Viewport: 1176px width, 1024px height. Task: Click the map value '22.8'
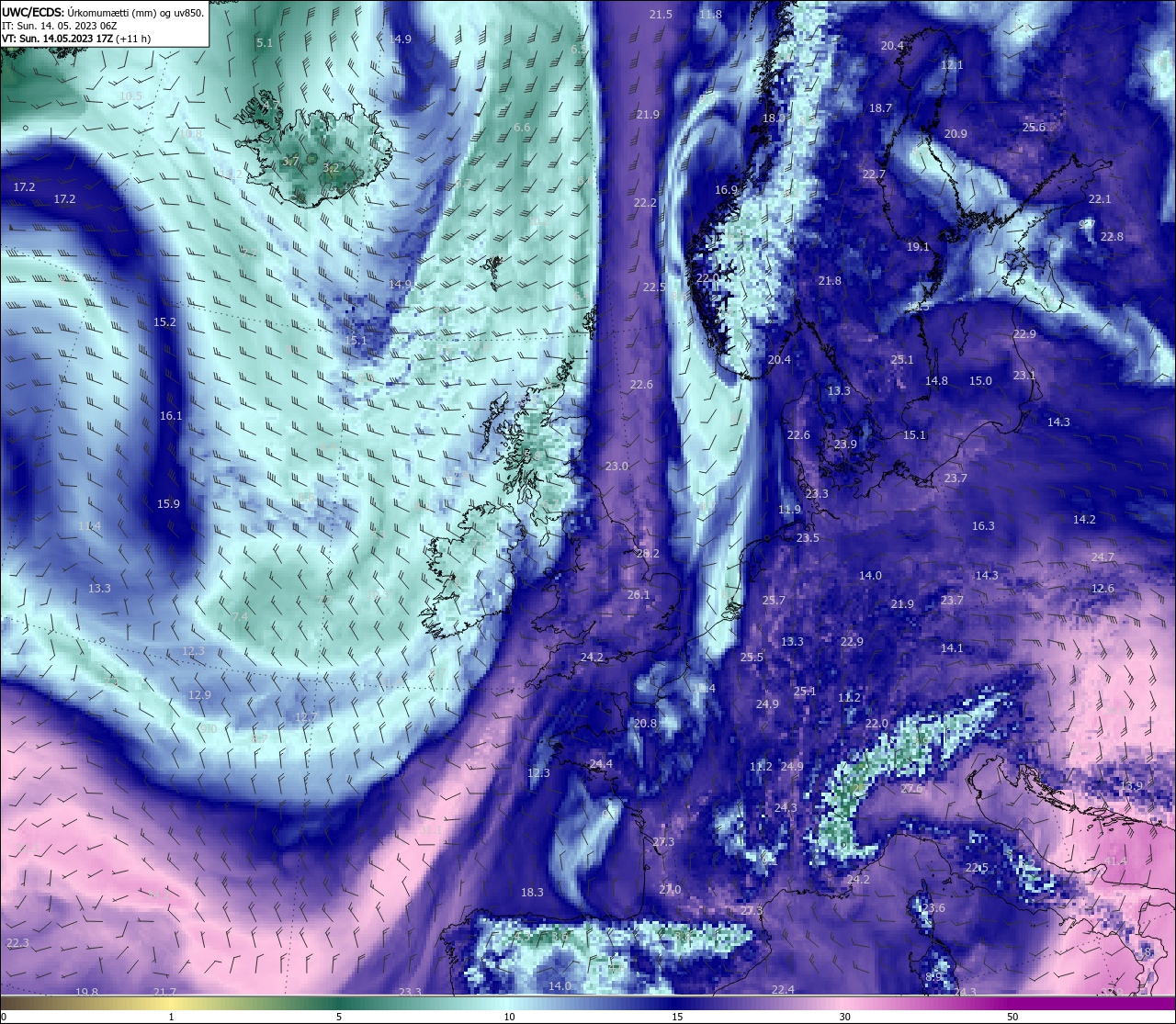(1112, 237)
